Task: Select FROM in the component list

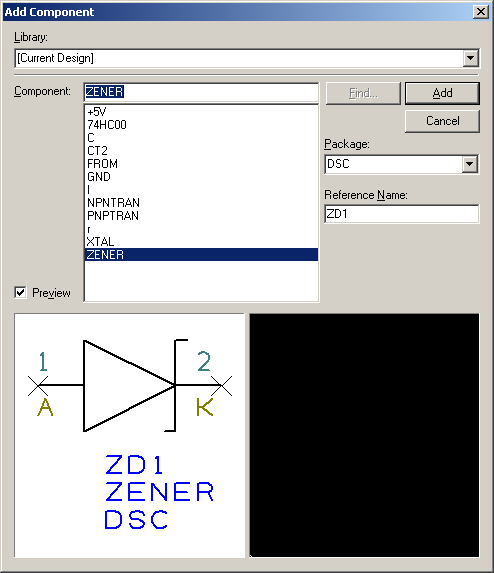Action: point(201,164)
